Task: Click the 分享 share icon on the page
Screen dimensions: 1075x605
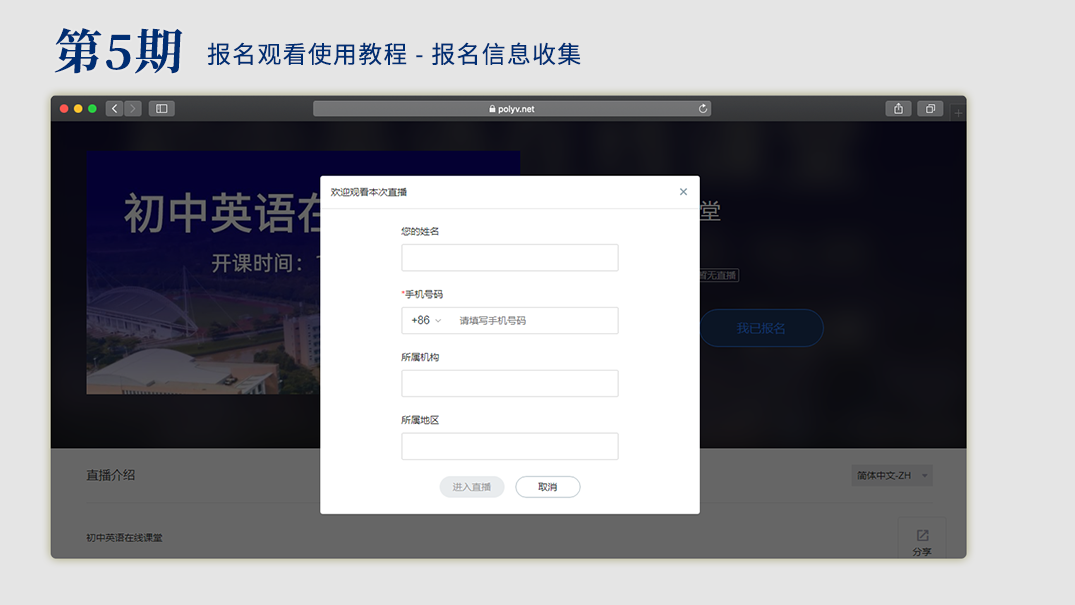Action: tap(922, 541)
